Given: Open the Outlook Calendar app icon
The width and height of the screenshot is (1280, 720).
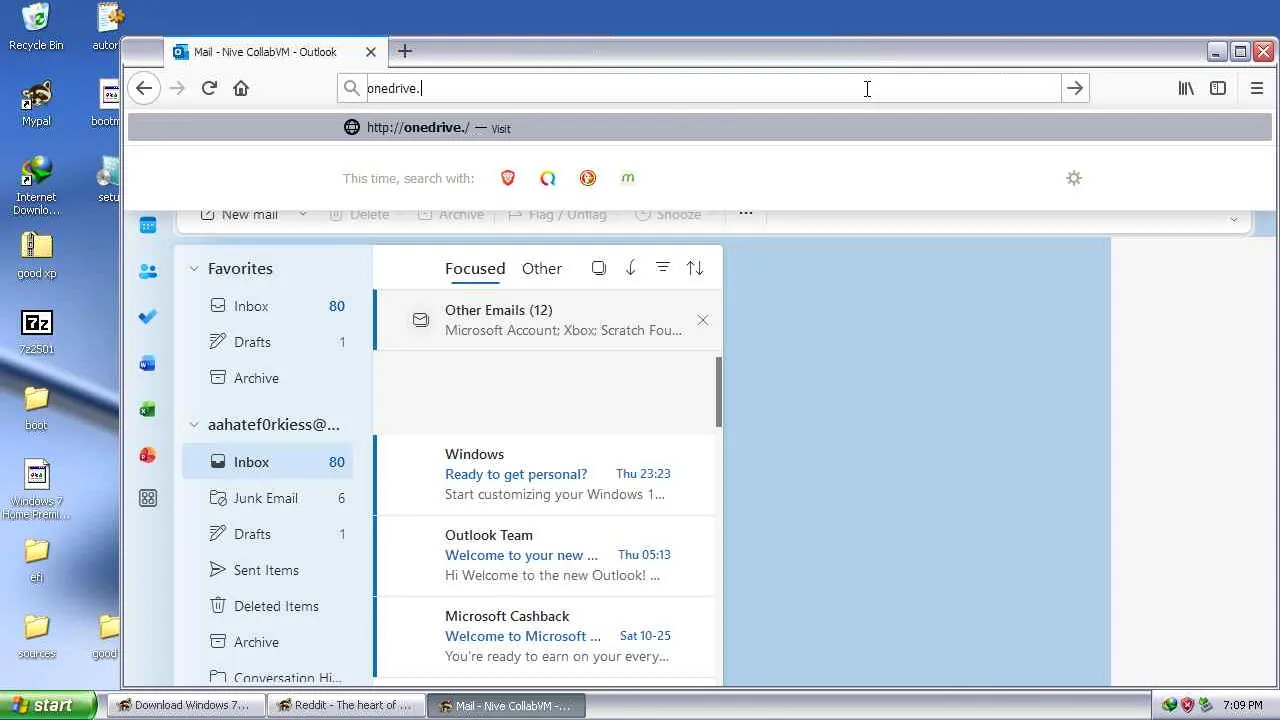Looking at the screenshot, I should coord(148,225).
